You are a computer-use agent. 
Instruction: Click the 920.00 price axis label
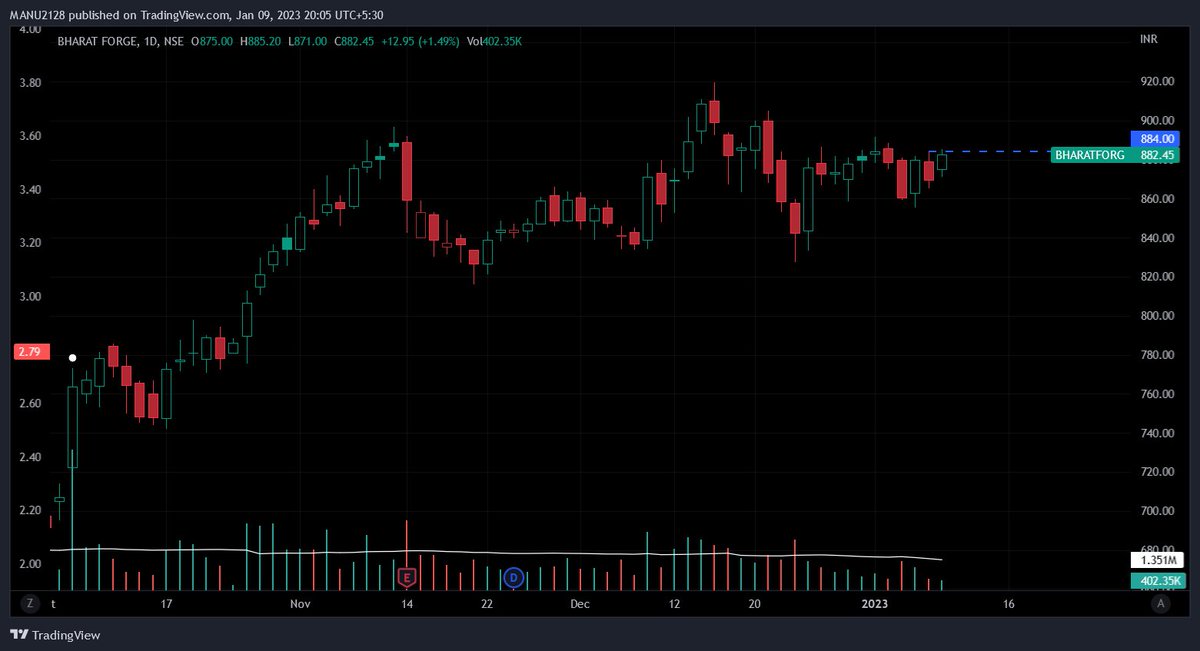[1156, 82]
